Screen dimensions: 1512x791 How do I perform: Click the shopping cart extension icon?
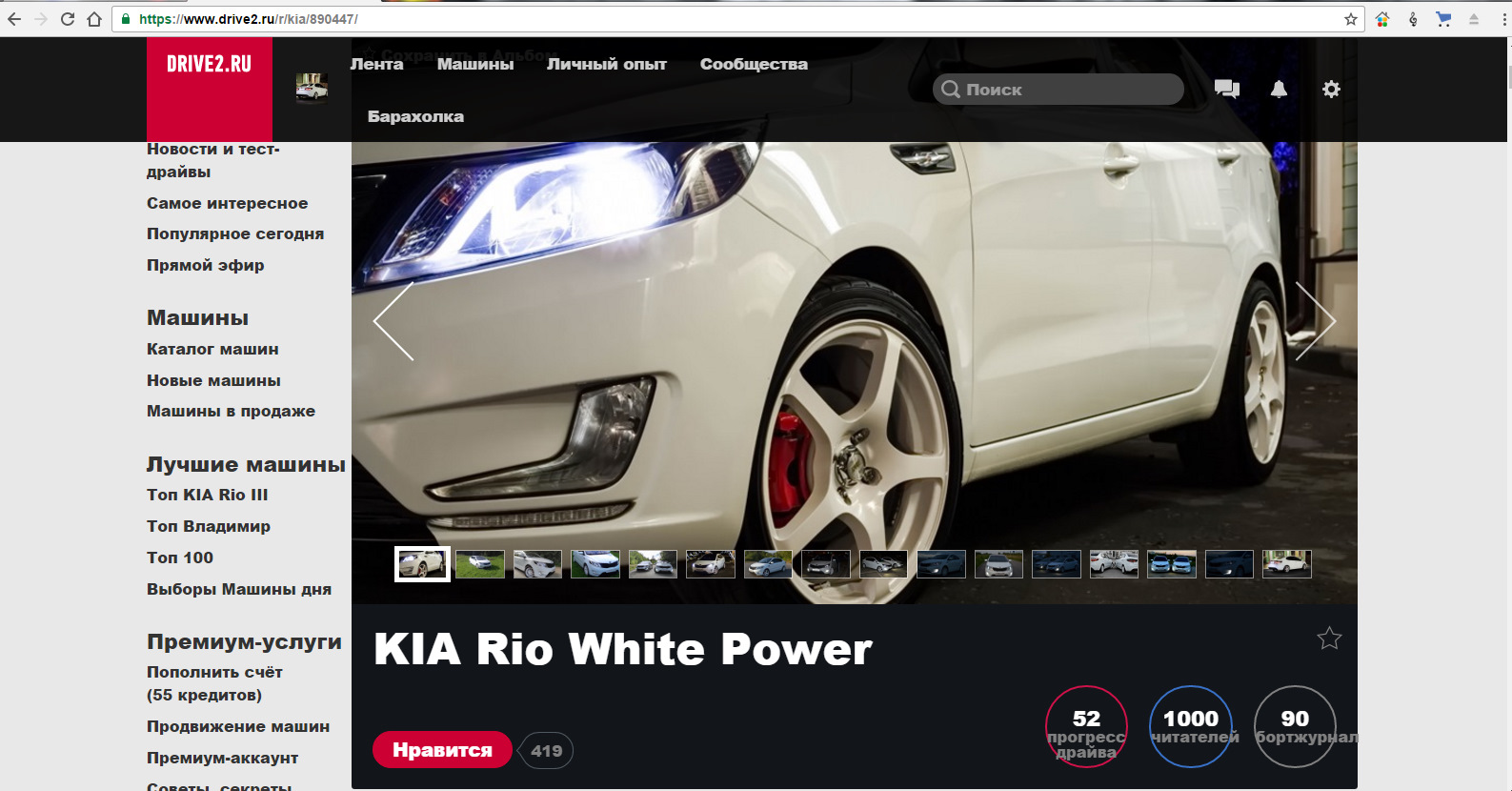[1444, 19]
